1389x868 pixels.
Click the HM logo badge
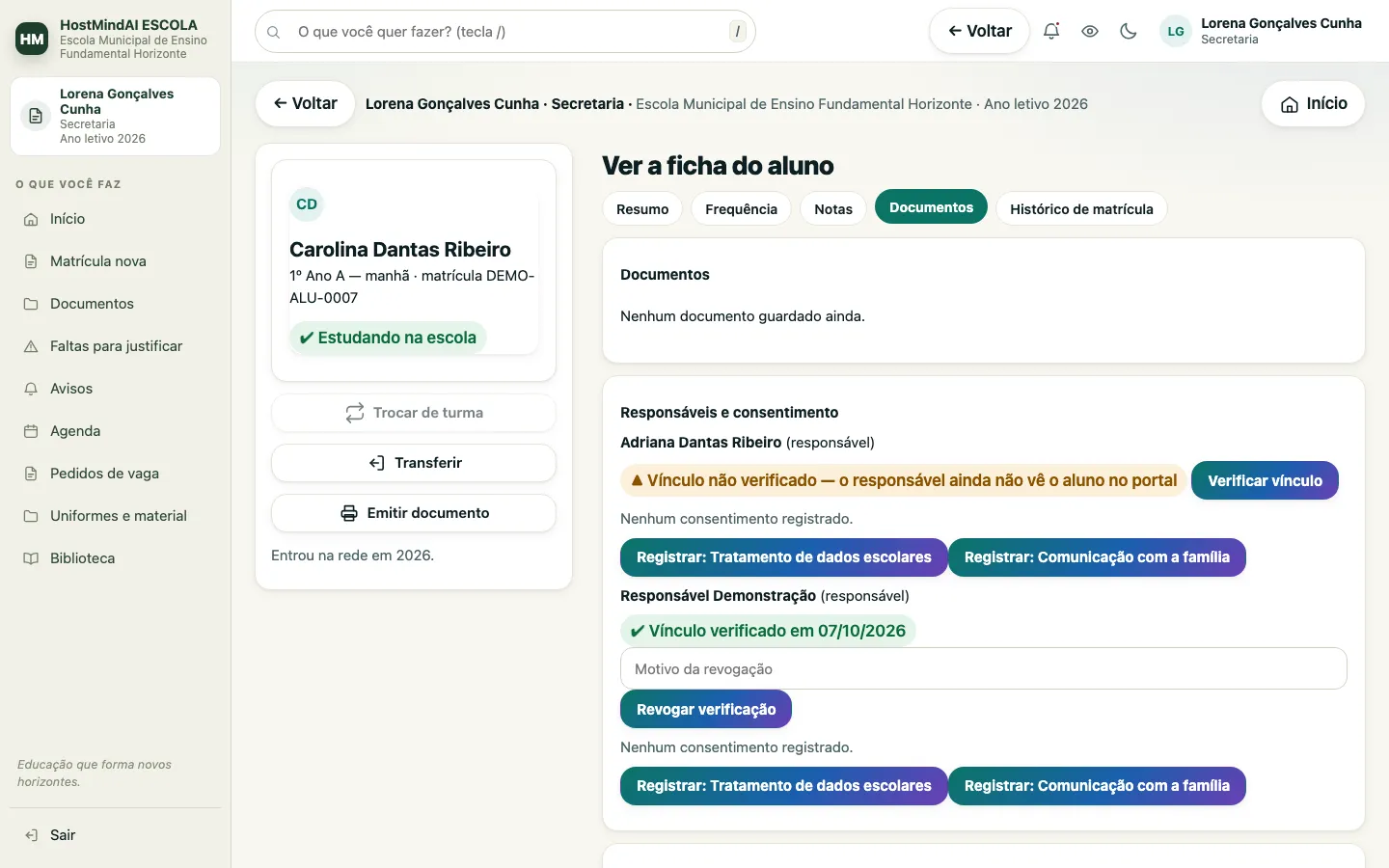[32, 39]
